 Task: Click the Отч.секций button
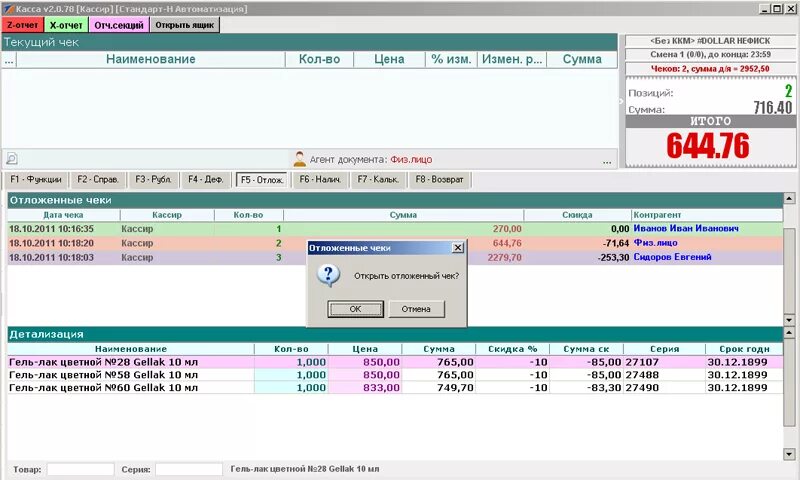click(119, 24)
